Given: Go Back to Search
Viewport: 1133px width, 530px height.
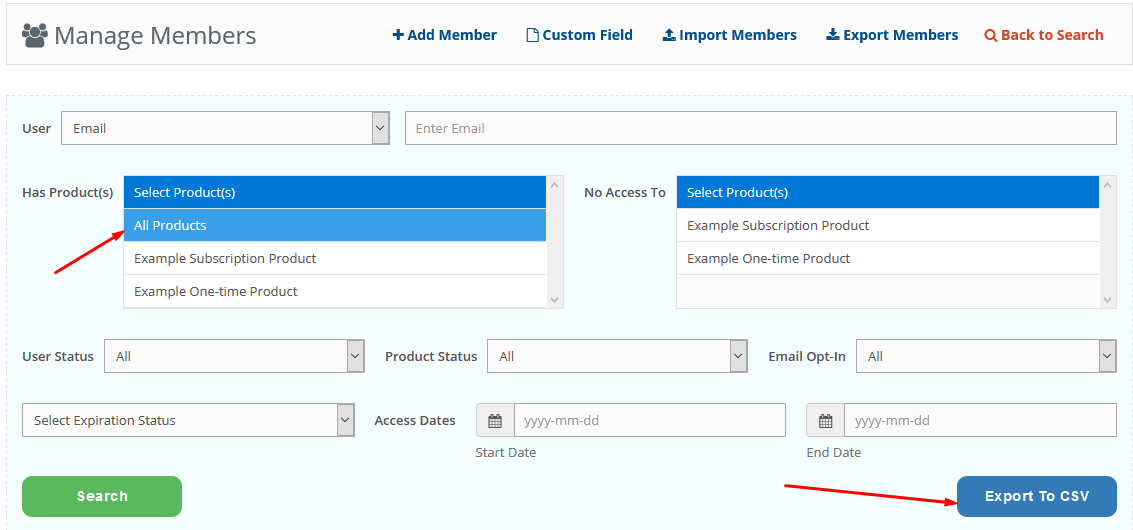Looking at the screenshot, I should pyautogui.click(x=1044, y=35).
